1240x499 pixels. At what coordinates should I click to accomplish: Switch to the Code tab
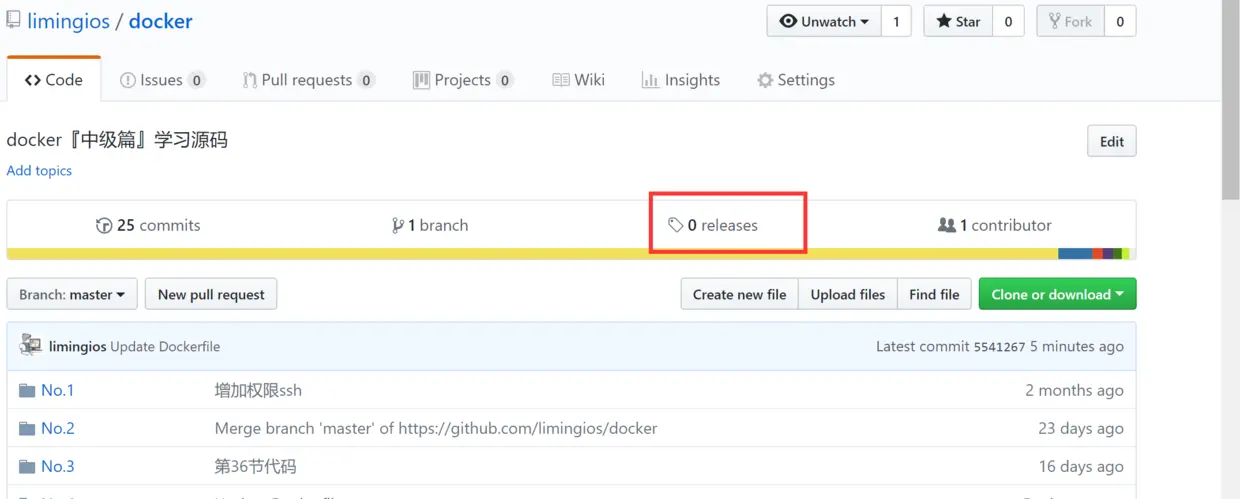tap(54, 80)
